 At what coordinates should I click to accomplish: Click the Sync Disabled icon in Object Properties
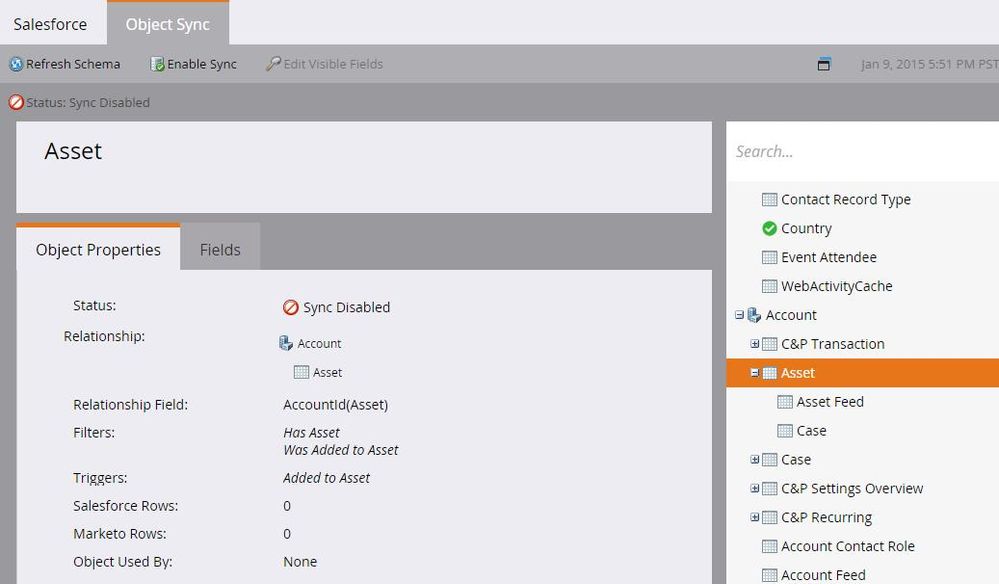[291, 308]
